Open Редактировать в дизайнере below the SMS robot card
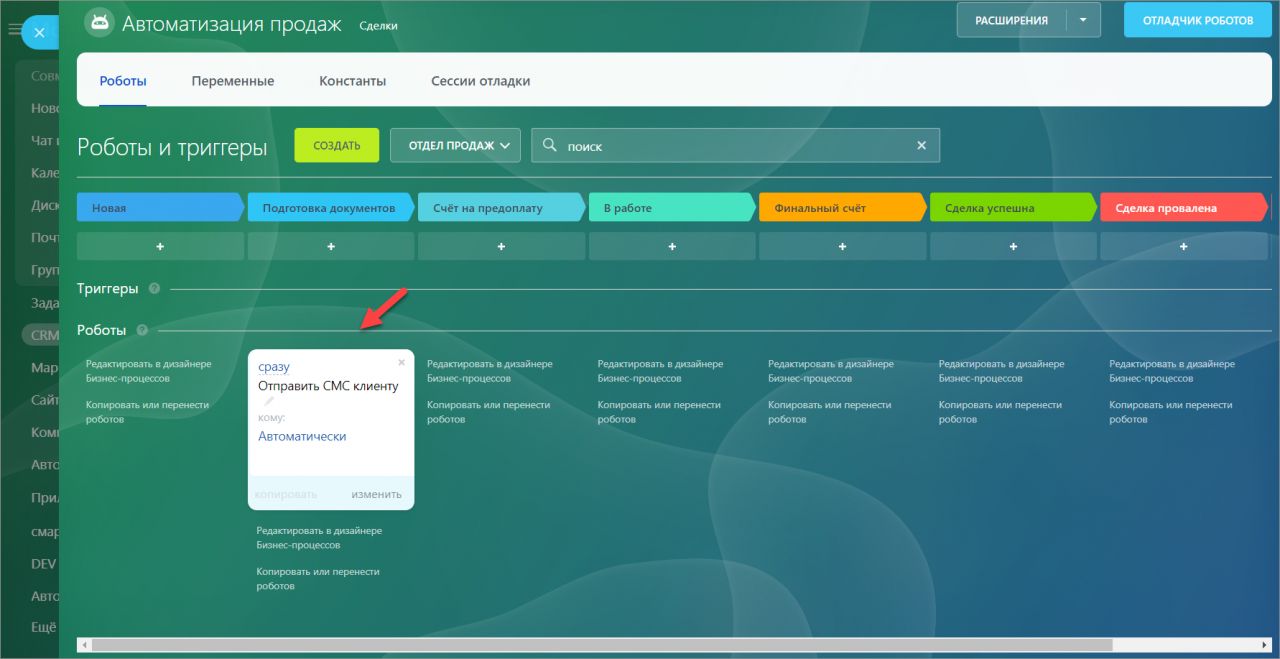The width and height of the screenshot is (1280, 659). coord(319,538)
